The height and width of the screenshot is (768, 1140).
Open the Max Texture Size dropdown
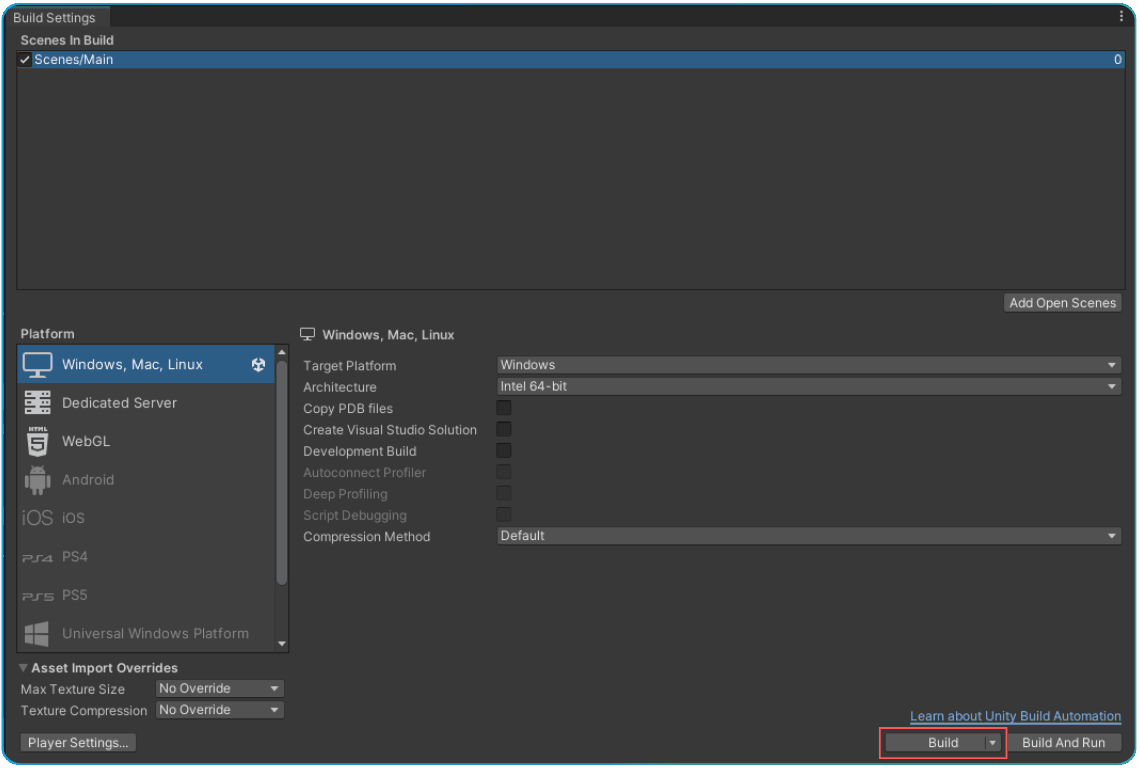(x=220, y=689)
